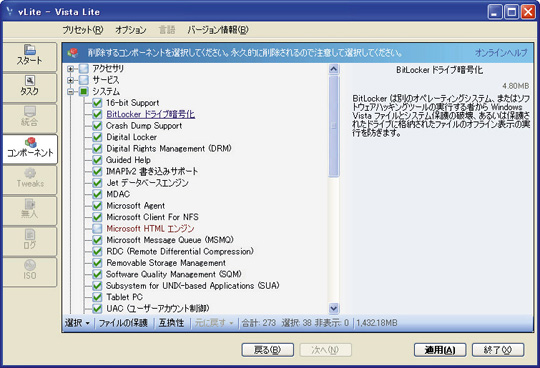Check the サービス group checkbox
540x368 pixels.
84,80
